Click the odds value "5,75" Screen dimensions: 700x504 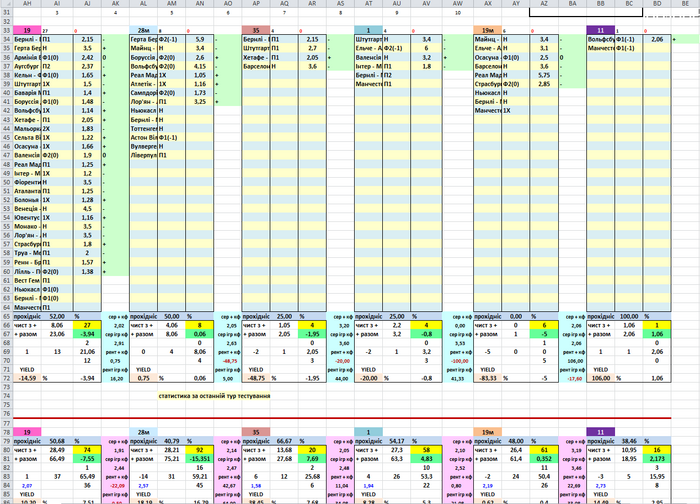coord(544,75)
